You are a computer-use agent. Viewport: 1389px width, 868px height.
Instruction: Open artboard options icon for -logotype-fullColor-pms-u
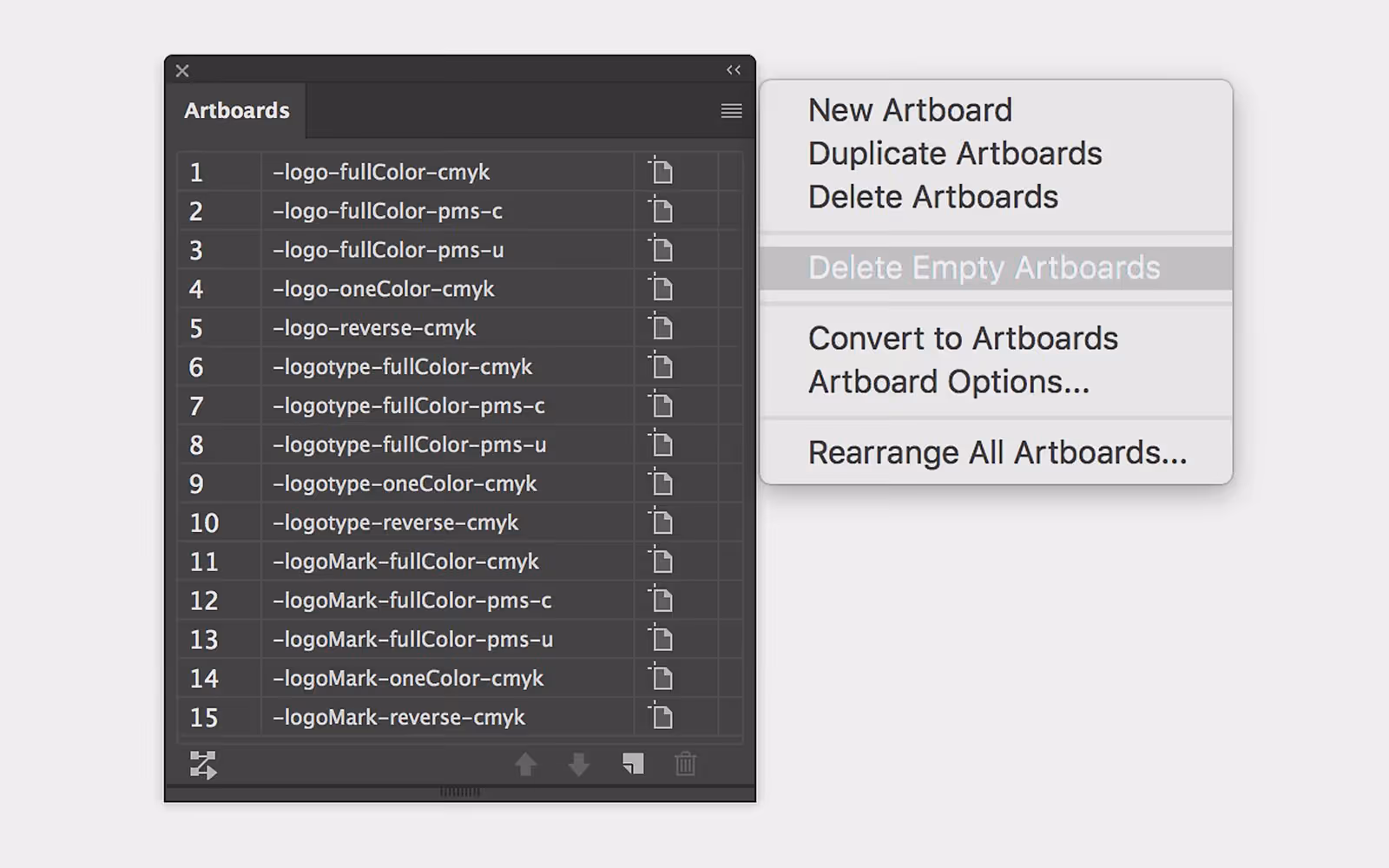pos(661,444)
